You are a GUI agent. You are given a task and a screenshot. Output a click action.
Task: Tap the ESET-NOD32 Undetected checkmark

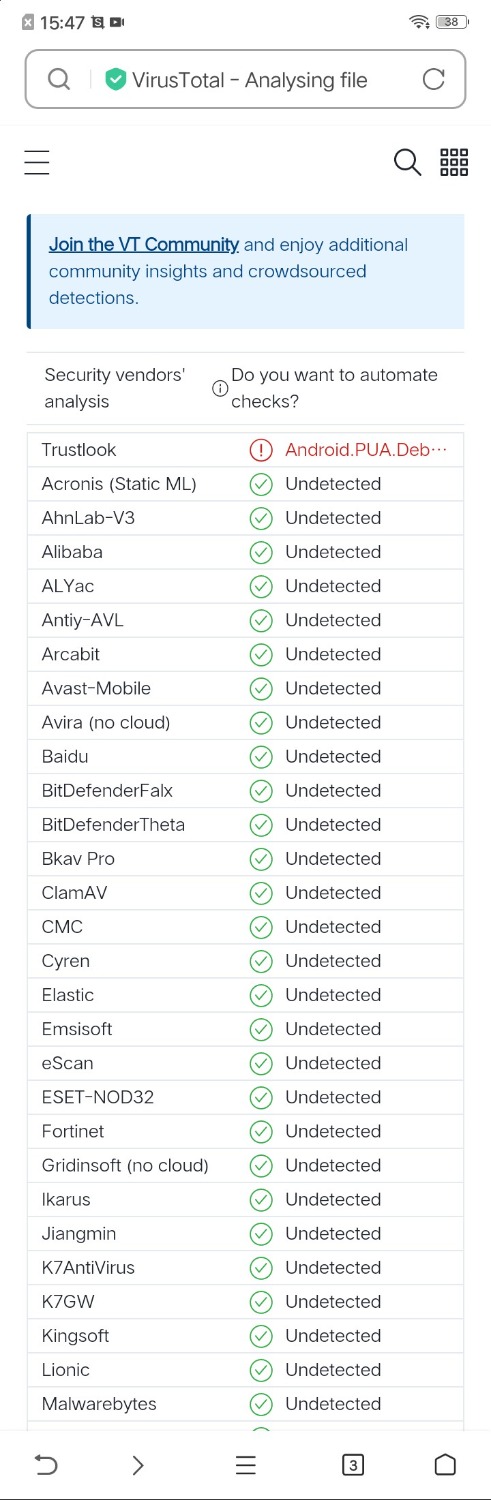click(x=260, y=1097)
